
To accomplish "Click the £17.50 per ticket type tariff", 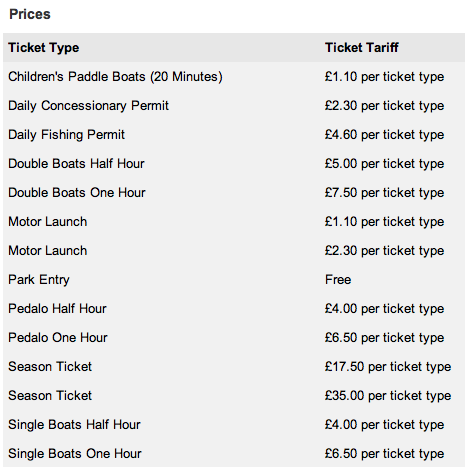I will point(388,367).
